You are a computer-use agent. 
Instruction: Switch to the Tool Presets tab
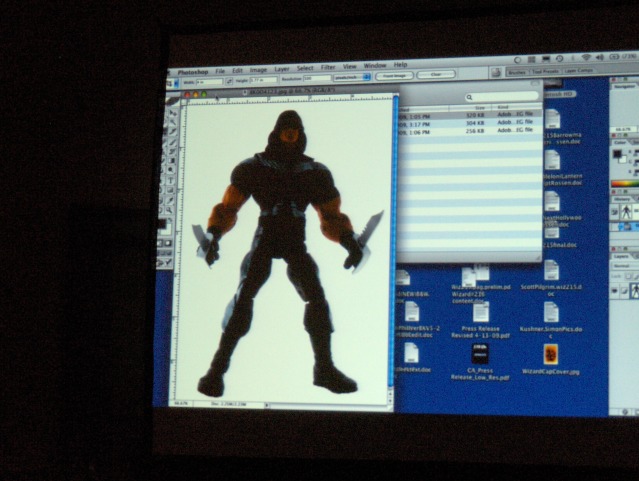[x=545, y=71]
